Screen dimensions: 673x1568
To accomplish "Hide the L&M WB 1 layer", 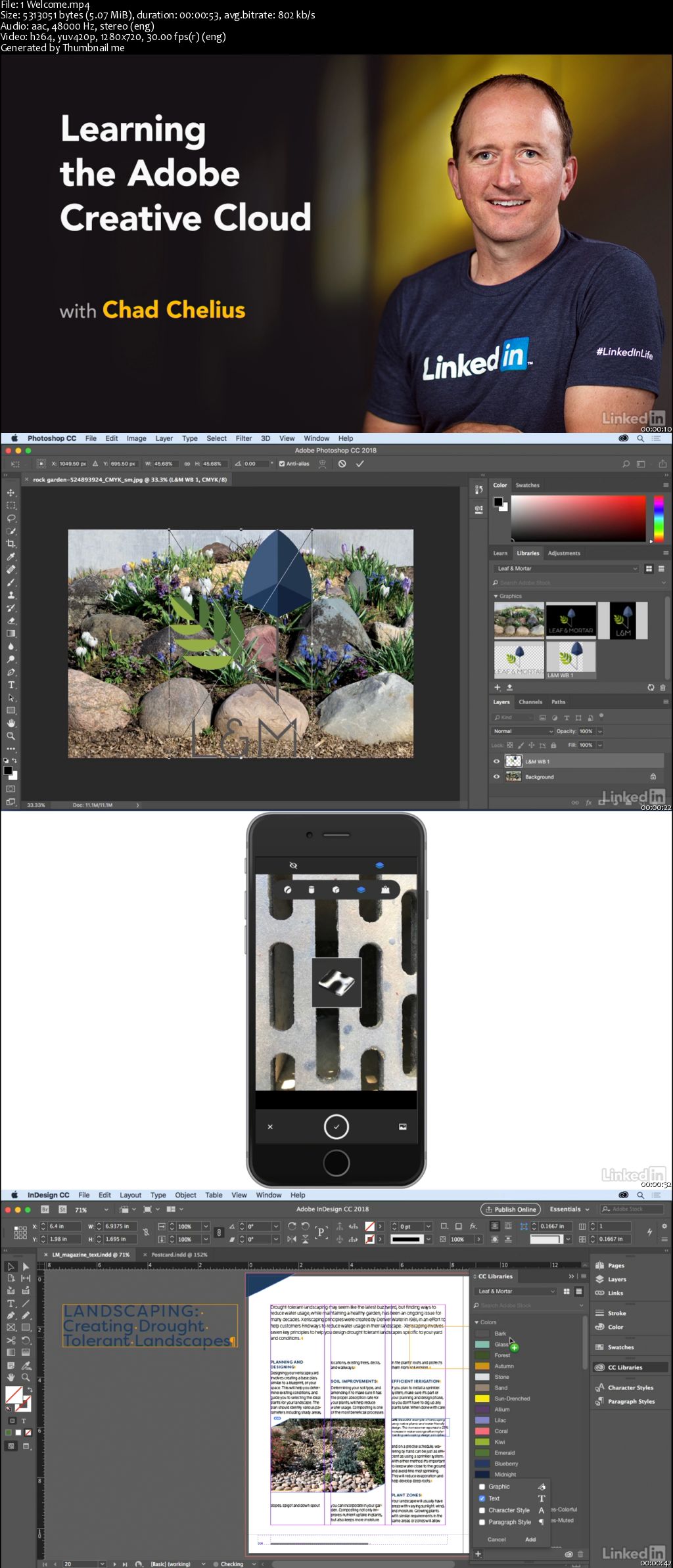I will click(x=497, y=761).
